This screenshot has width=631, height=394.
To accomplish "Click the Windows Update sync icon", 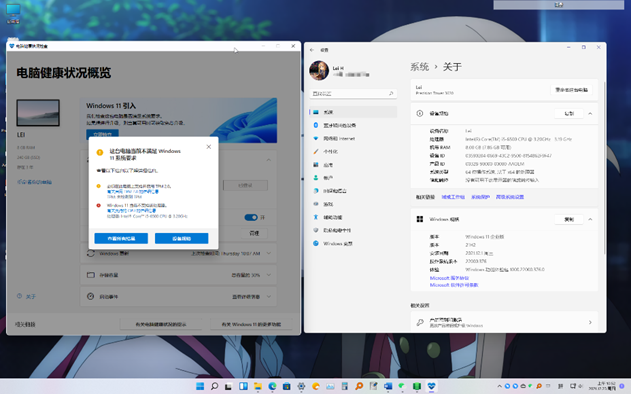I will pos(91,254).
